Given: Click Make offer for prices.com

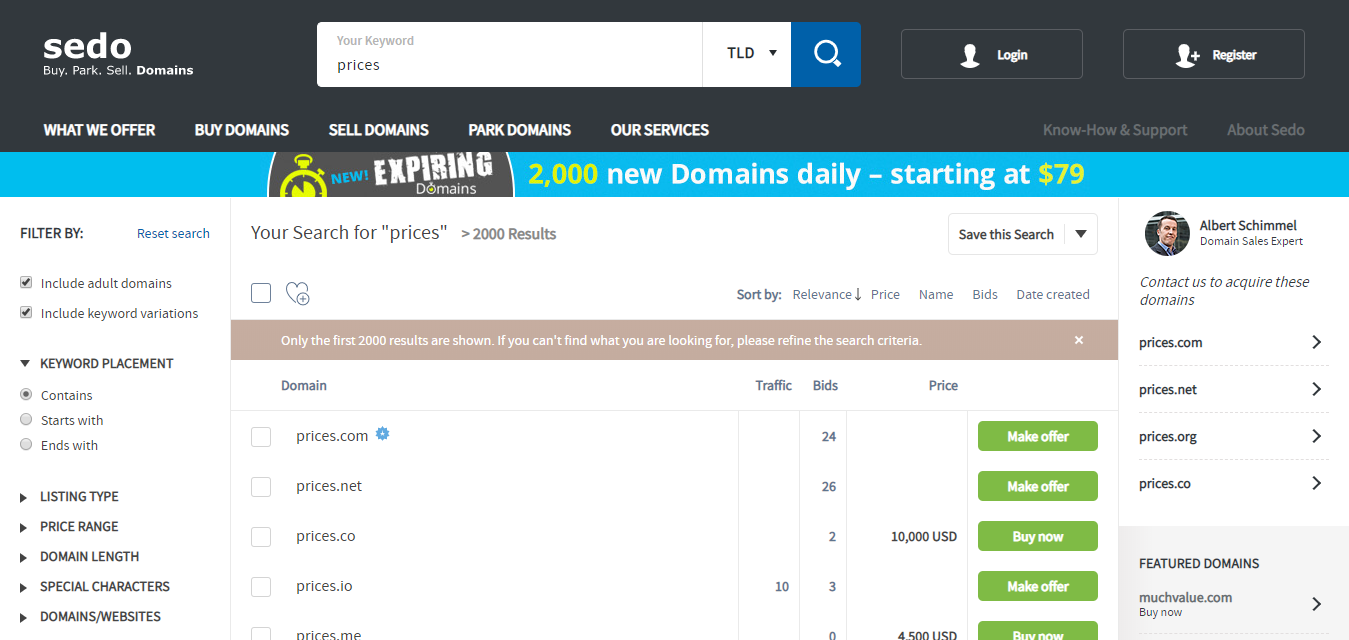Looking at the screenshot, I should [x=1037, y=436].
